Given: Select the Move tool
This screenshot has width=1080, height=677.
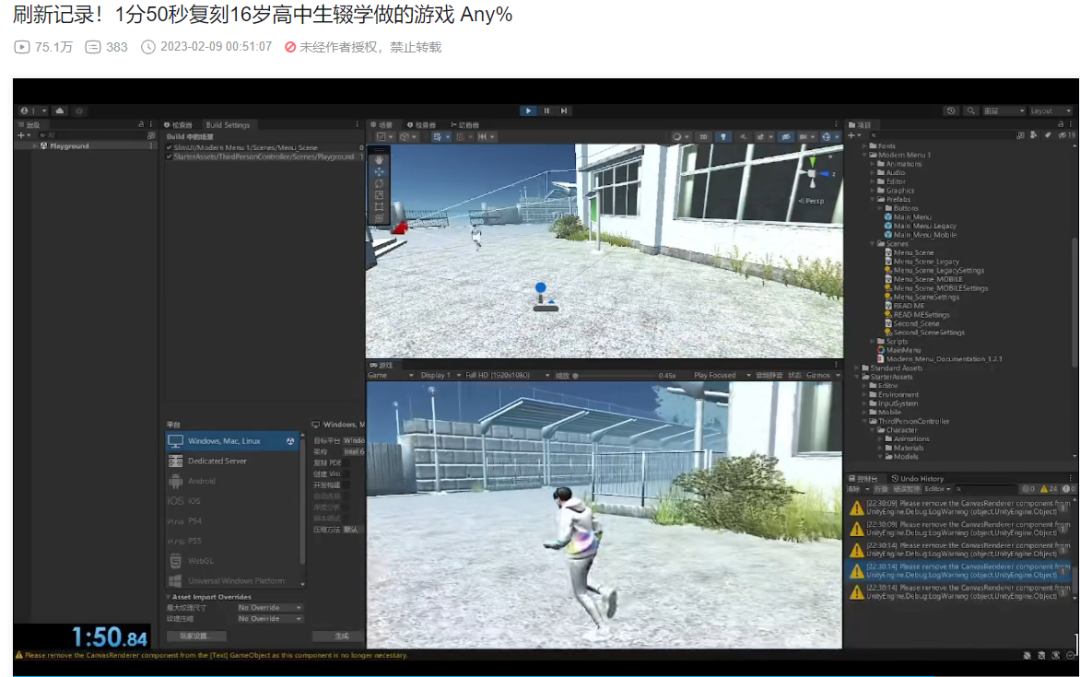Looking at the screenshot, I should [x=379, y=171].
